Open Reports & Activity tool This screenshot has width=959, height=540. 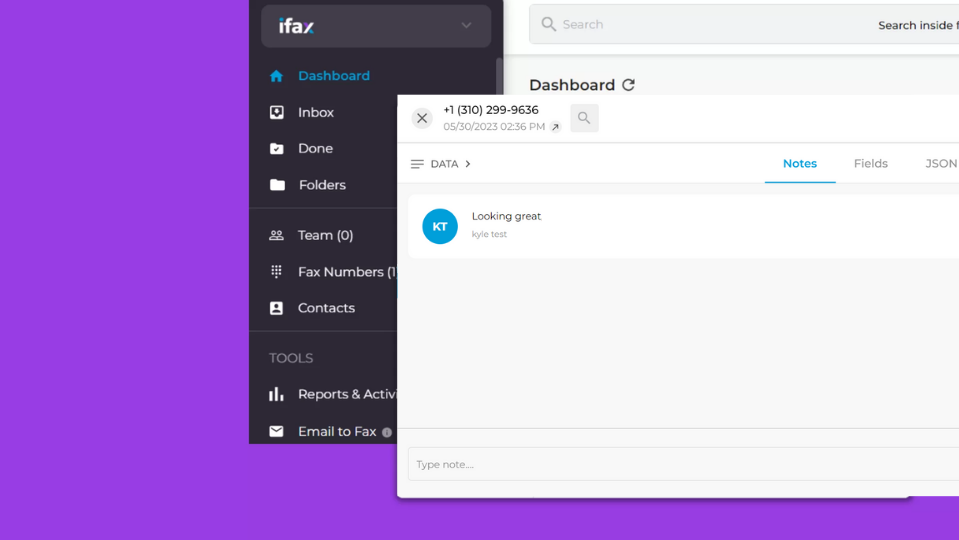[x=347, y=394]
